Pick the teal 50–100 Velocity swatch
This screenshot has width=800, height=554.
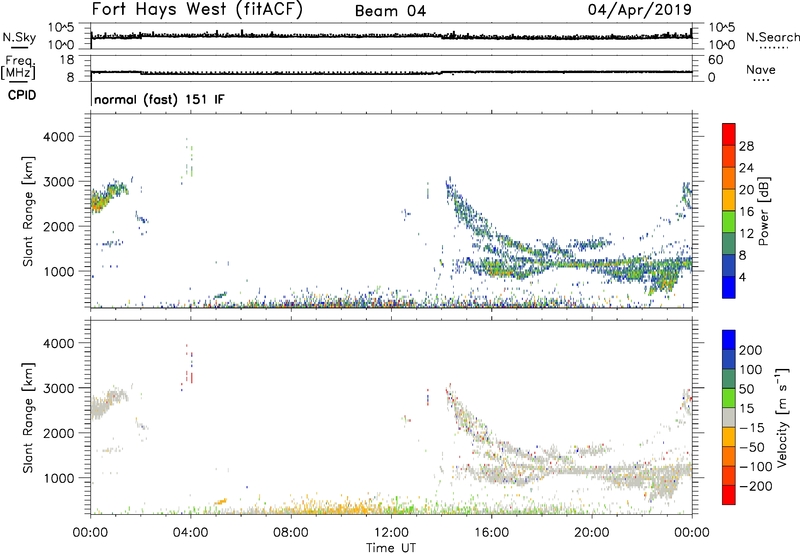[x=729, y=379]
